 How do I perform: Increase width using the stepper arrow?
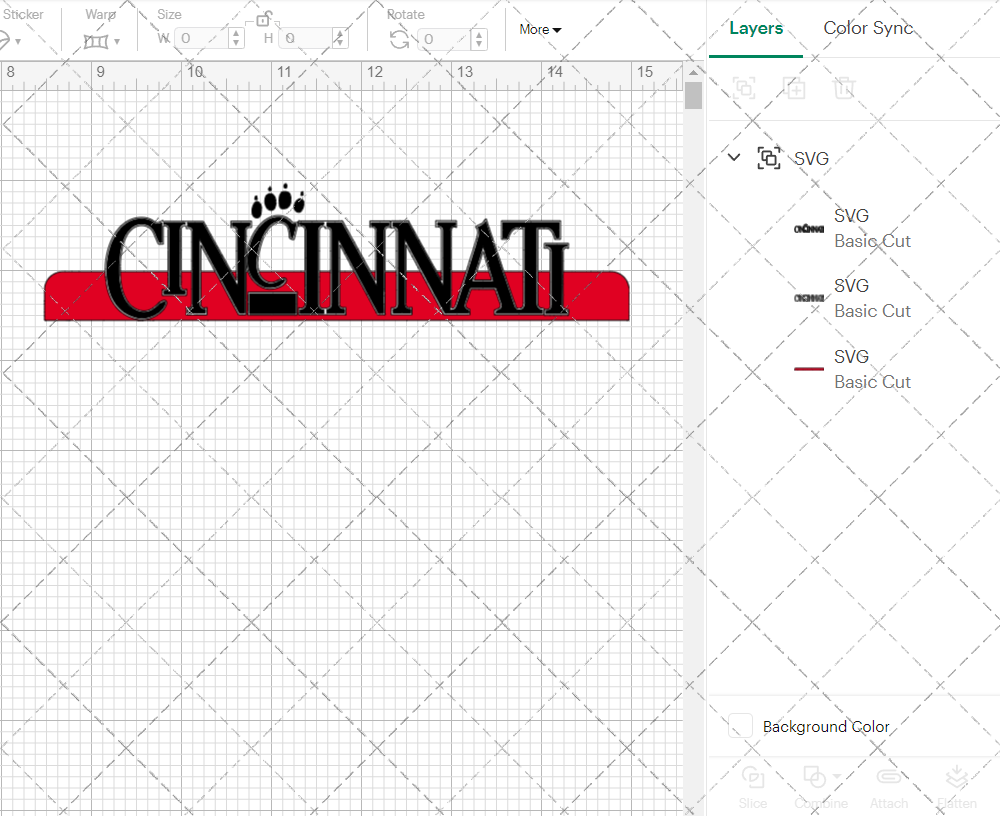click(236, 33)
